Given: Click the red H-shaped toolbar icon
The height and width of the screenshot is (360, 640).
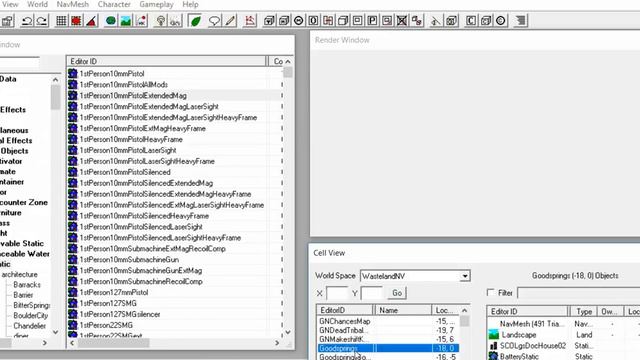Looking at the screenshot, I should coord(328,20).
